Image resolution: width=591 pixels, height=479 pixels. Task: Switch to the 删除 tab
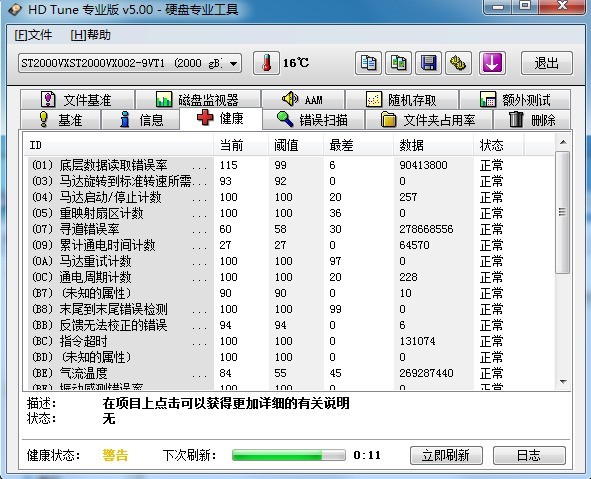point(532,120)
